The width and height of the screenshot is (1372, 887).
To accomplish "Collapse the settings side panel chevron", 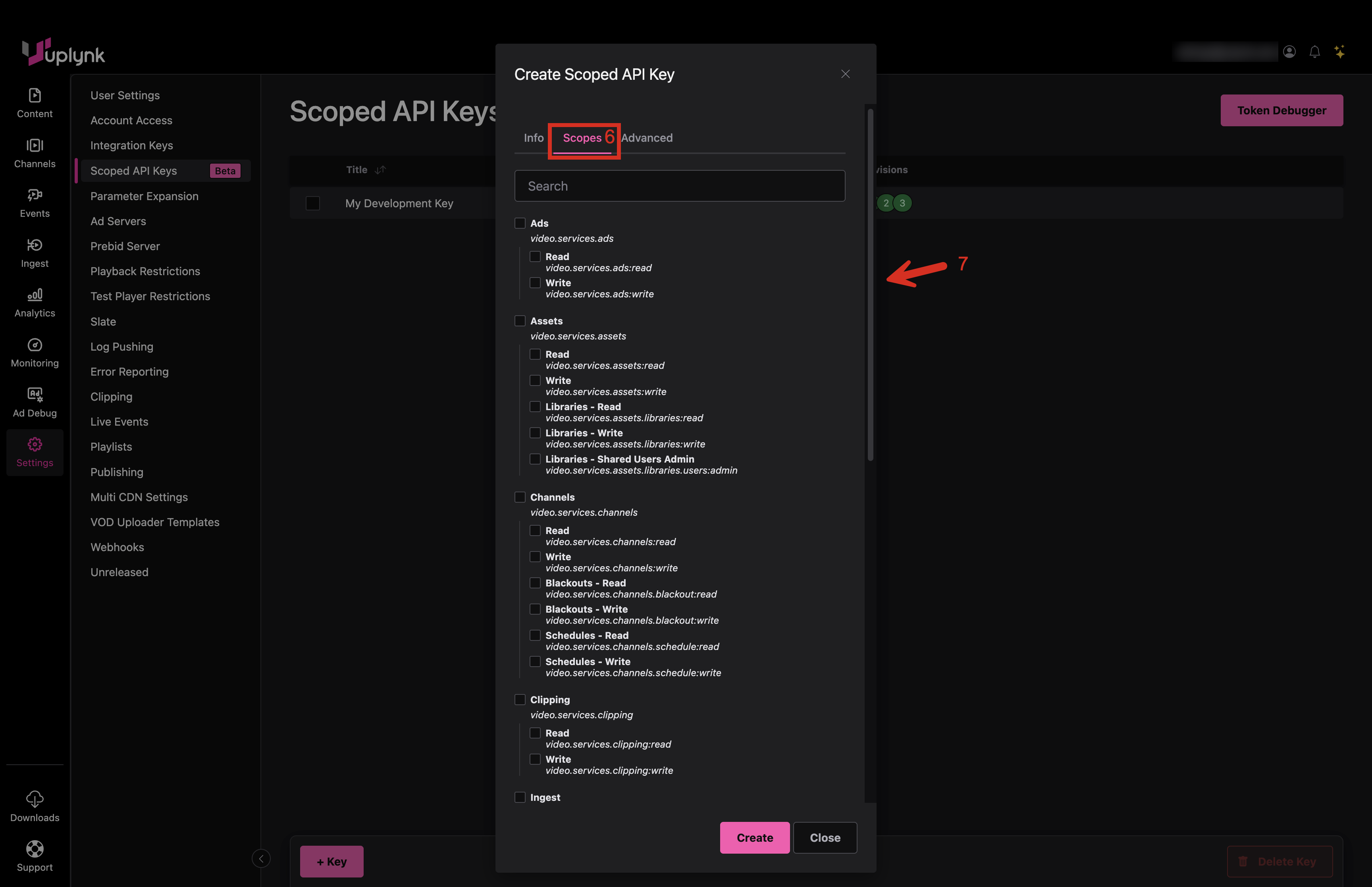I will 261,859.
